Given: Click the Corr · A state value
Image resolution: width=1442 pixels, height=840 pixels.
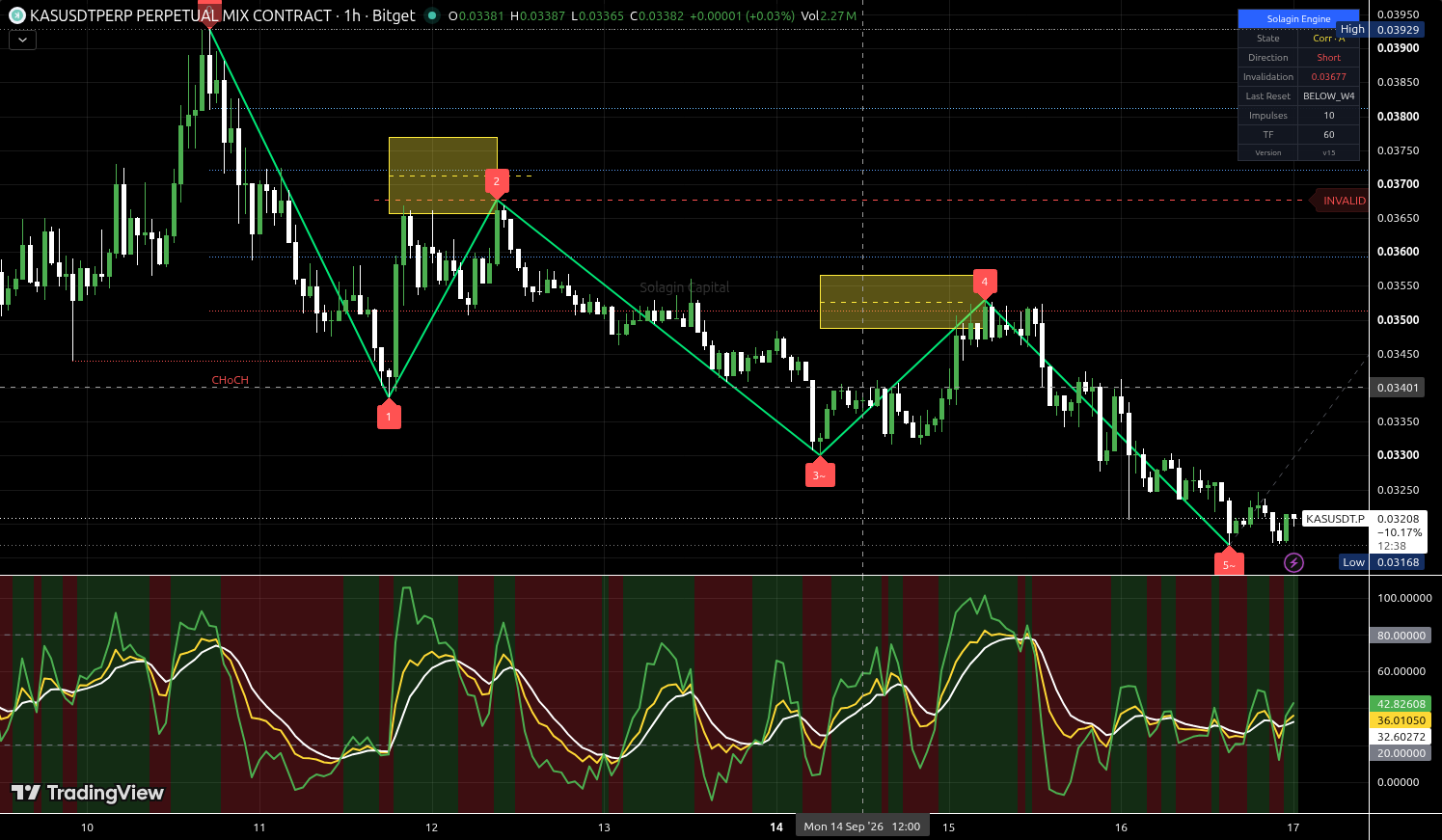Looking at the screenshot, I should click(x=1328, y=39).
